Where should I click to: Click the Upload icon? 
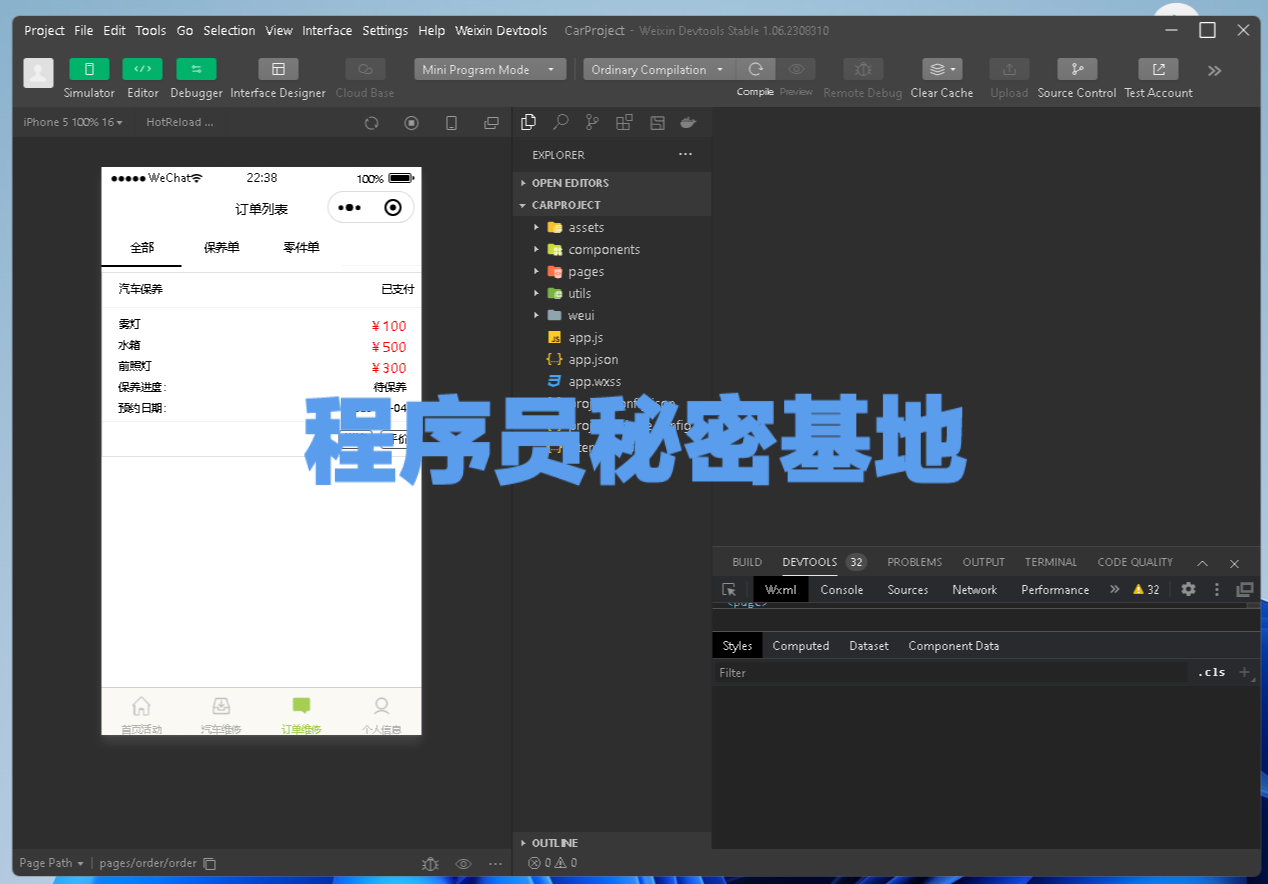[1009, 69]
